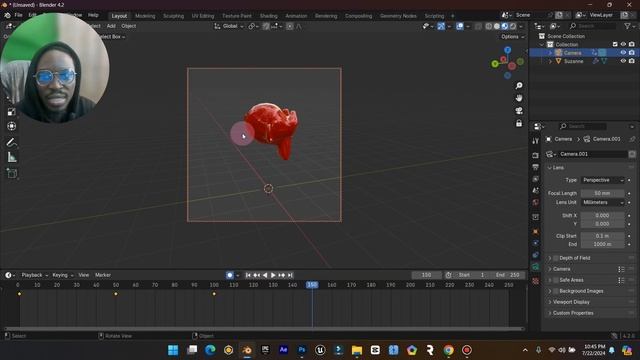Switch to the Animation workspace tab
This screenshot has height=360, width=640.
tap(296, 16)
